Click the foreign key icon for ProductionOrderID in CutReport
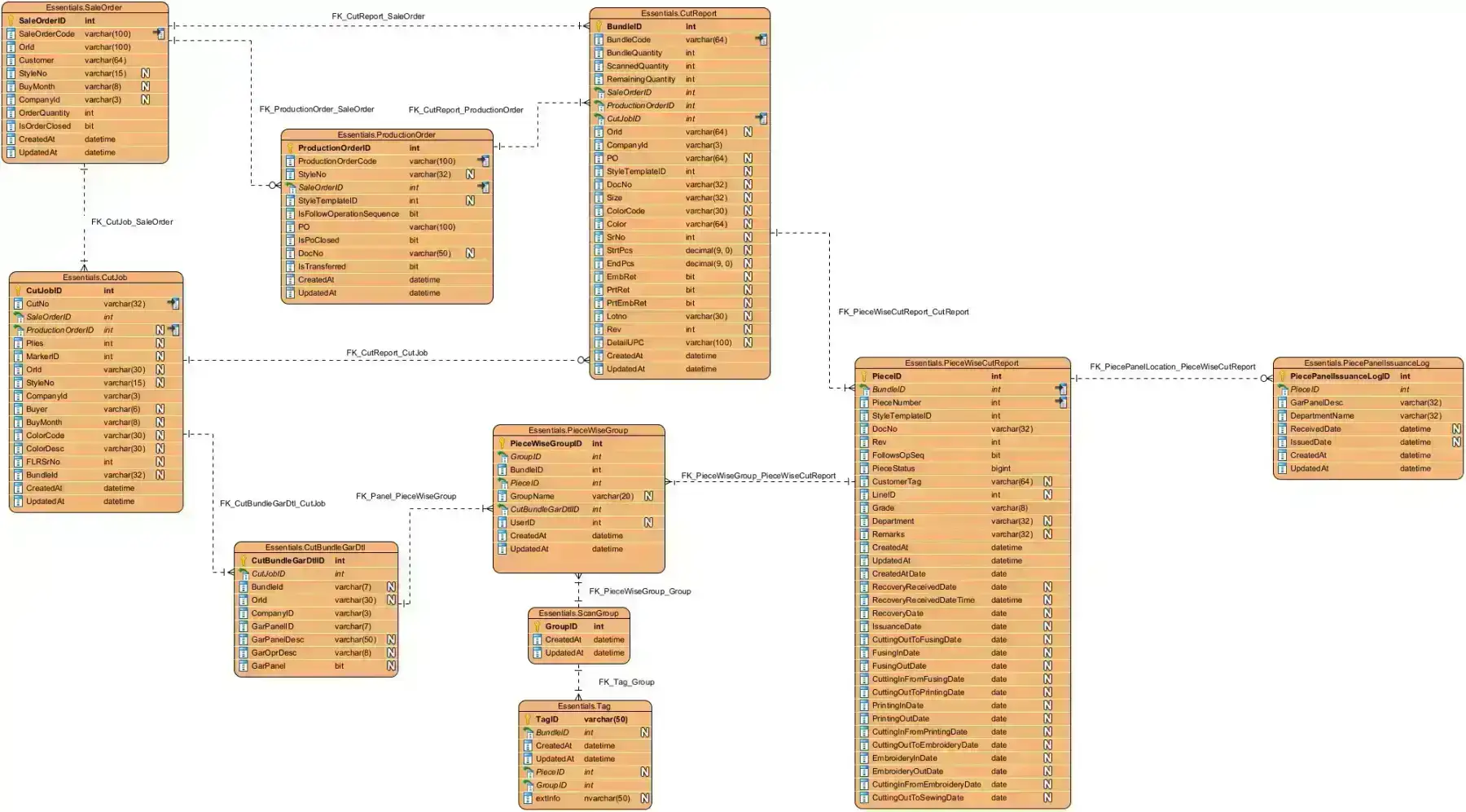 tap(599, 105)
